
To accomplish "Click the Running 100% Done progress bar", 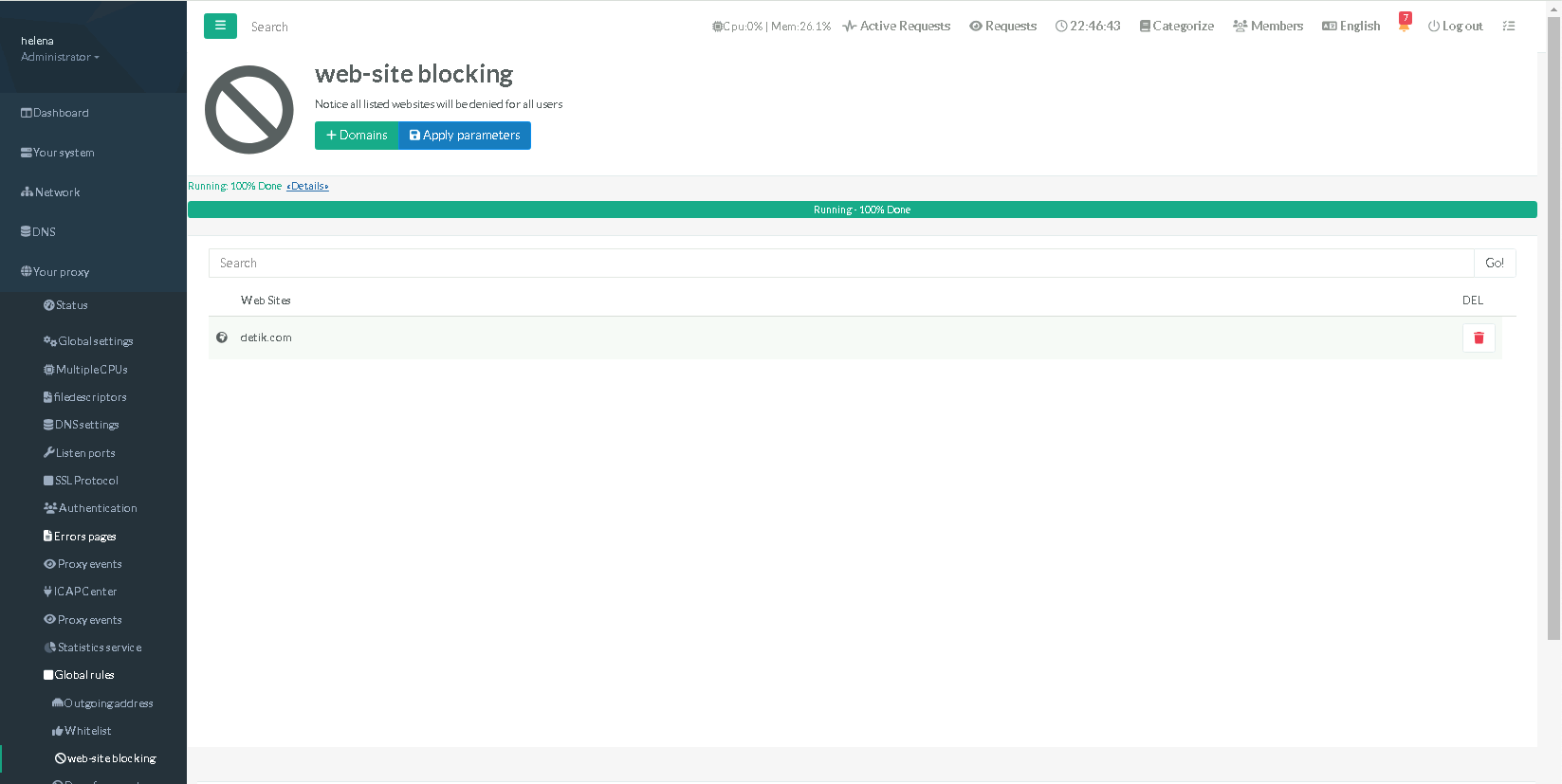I will click(x=861, y=210).
